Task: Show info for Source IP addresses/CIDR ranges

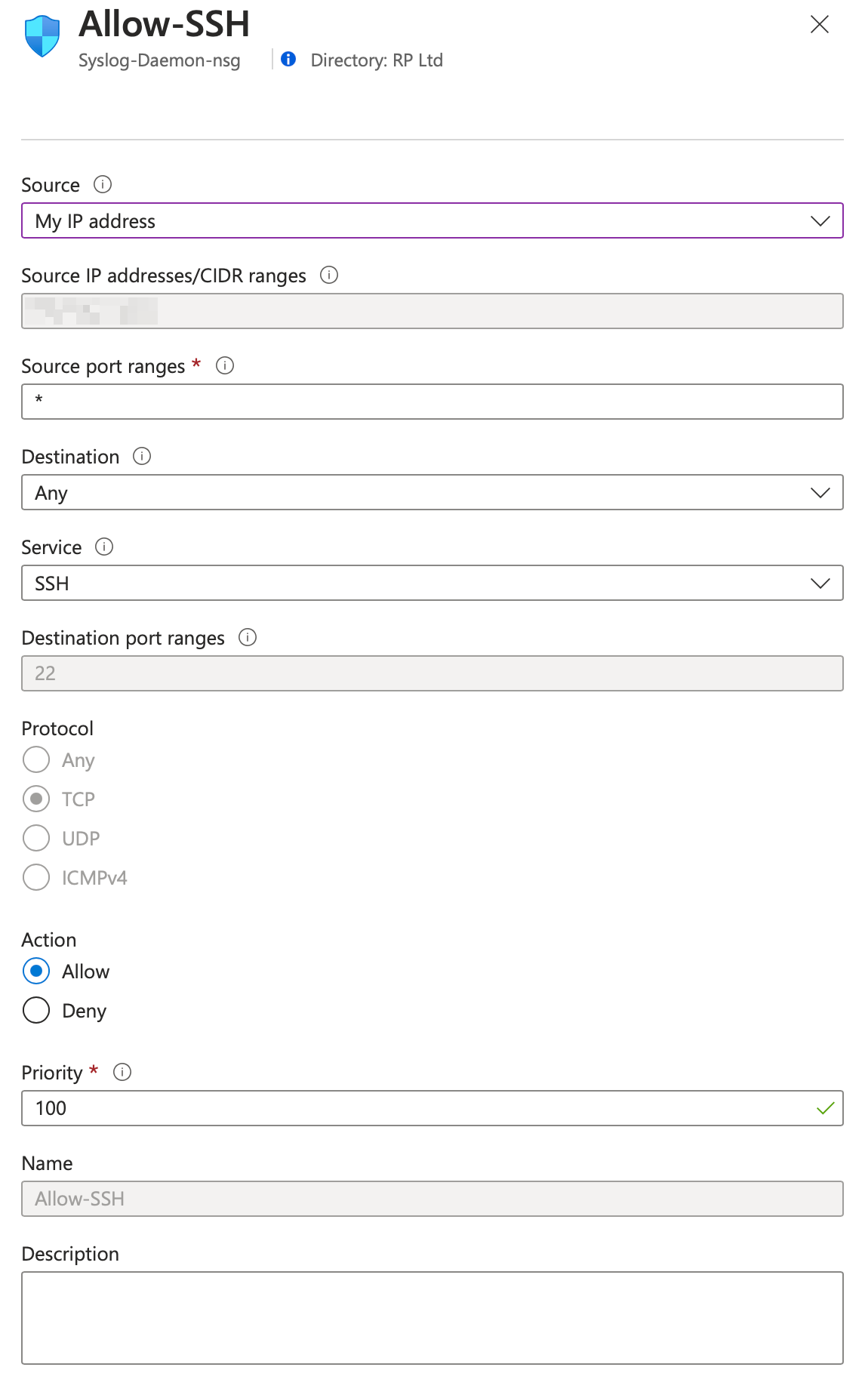Action: tap(329, 275)
